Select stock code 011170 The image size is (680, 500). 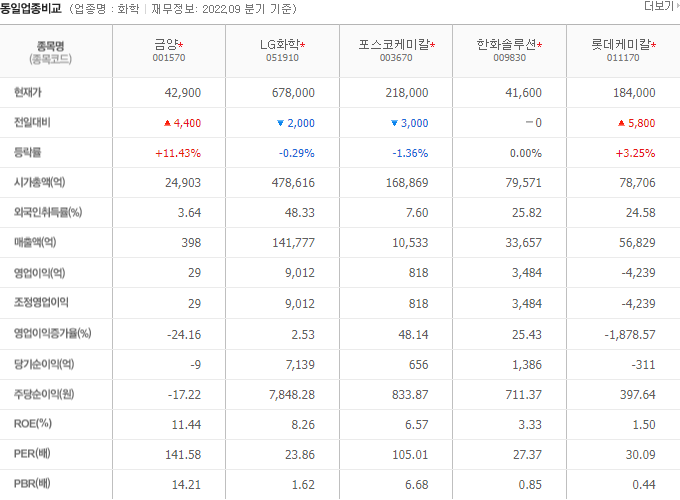623,58
